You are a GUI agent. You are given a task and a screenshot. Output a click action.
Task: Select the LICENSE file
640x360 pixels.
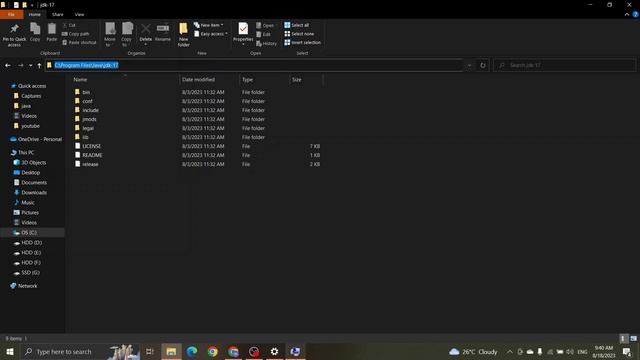point(91,146)
